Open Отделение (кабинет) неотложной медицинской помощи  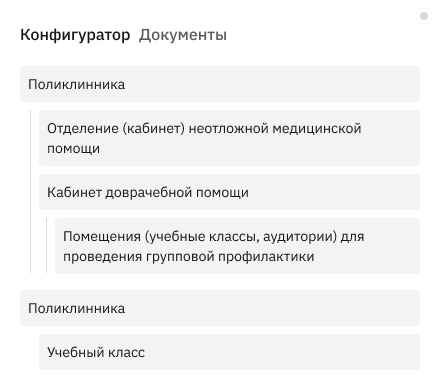[x=229, y=138]
